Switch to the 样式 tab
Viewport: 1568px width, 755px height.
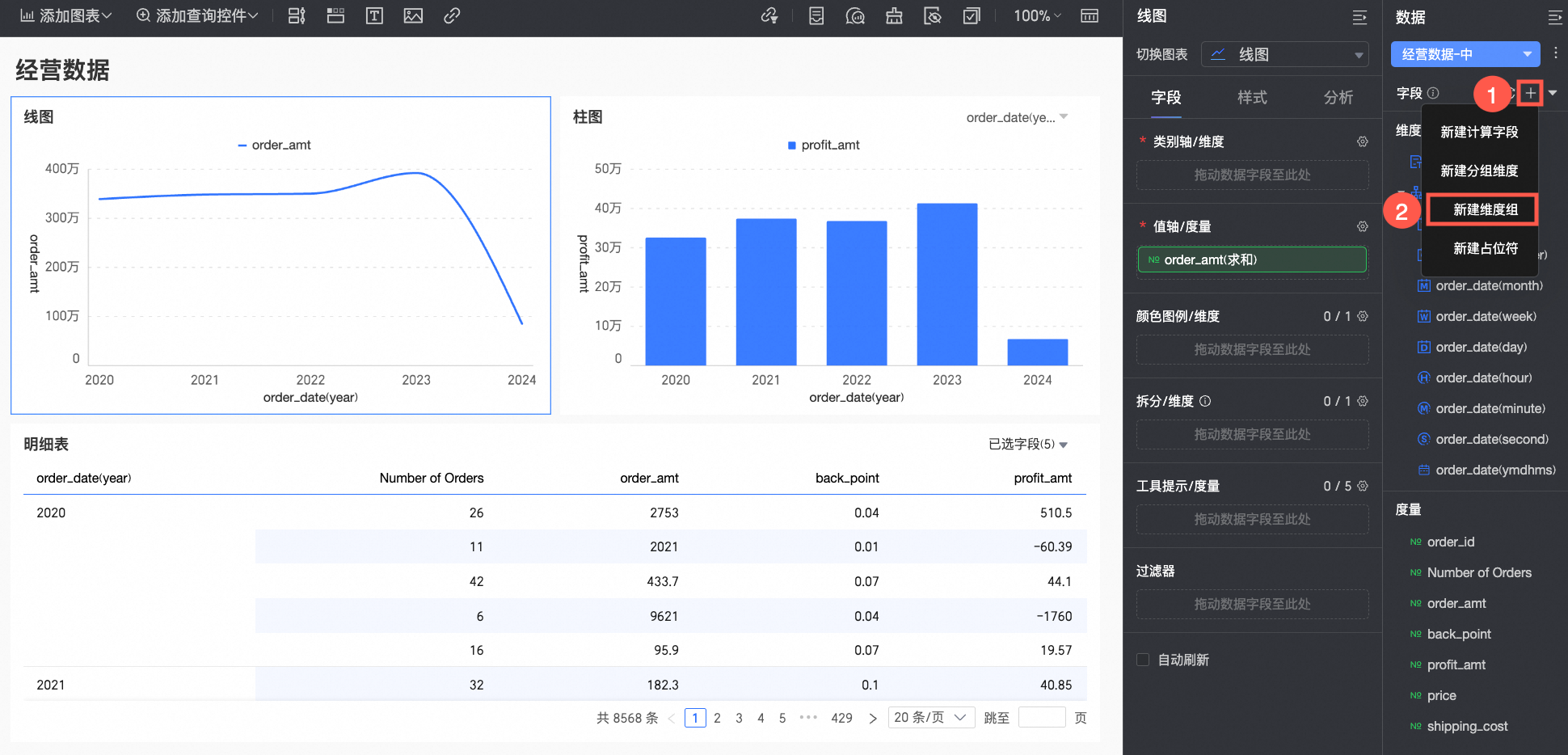click(x=1252, y=97)
